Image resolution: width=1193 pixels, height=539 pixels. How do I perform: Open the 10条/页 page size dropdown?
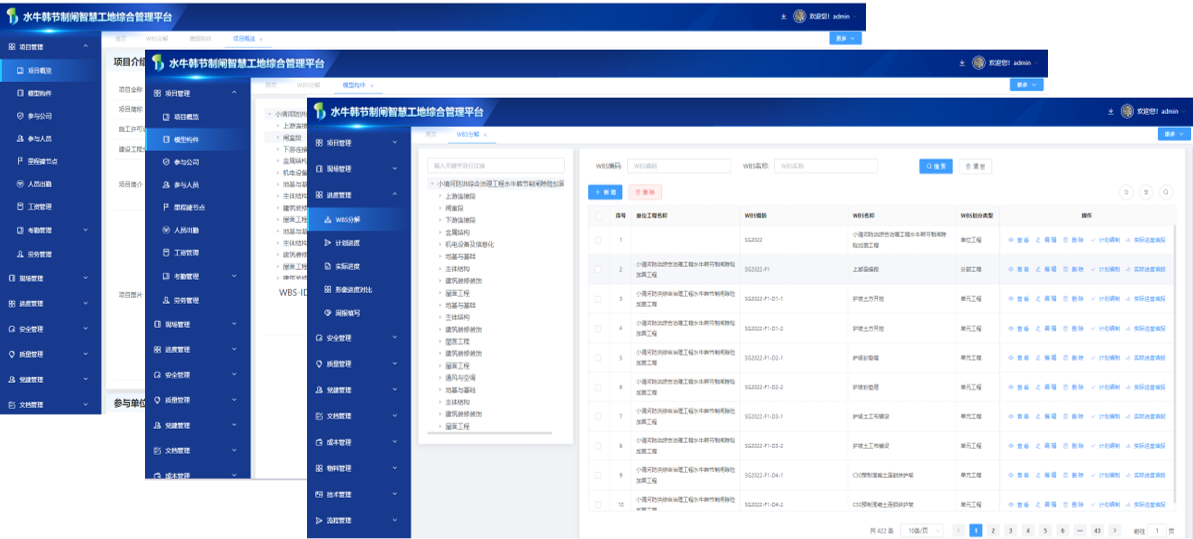[917, 530]
